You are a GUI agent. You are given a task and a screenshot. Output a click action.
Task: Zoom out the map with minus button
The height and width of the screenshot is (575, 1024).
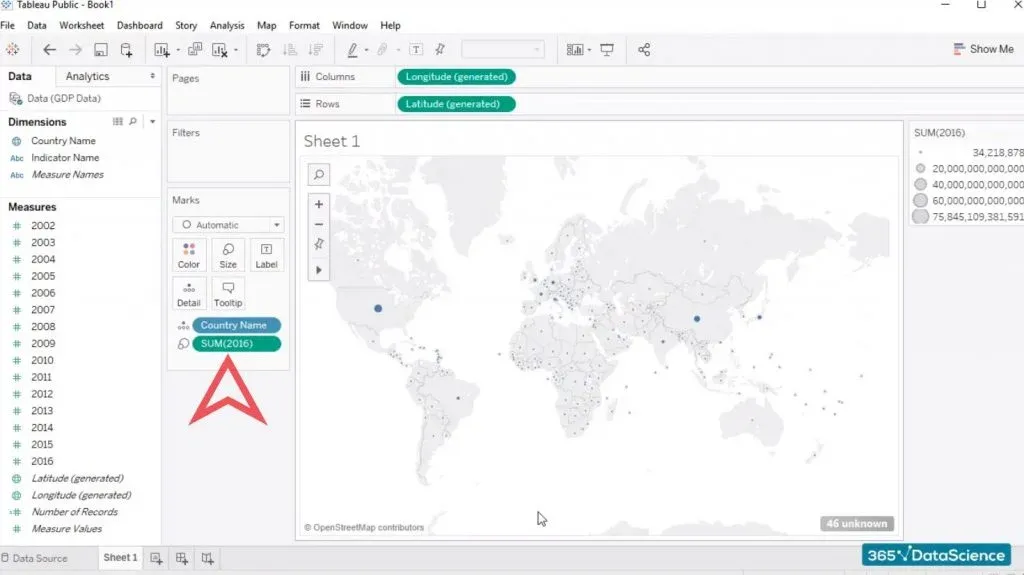pos(319,224)
